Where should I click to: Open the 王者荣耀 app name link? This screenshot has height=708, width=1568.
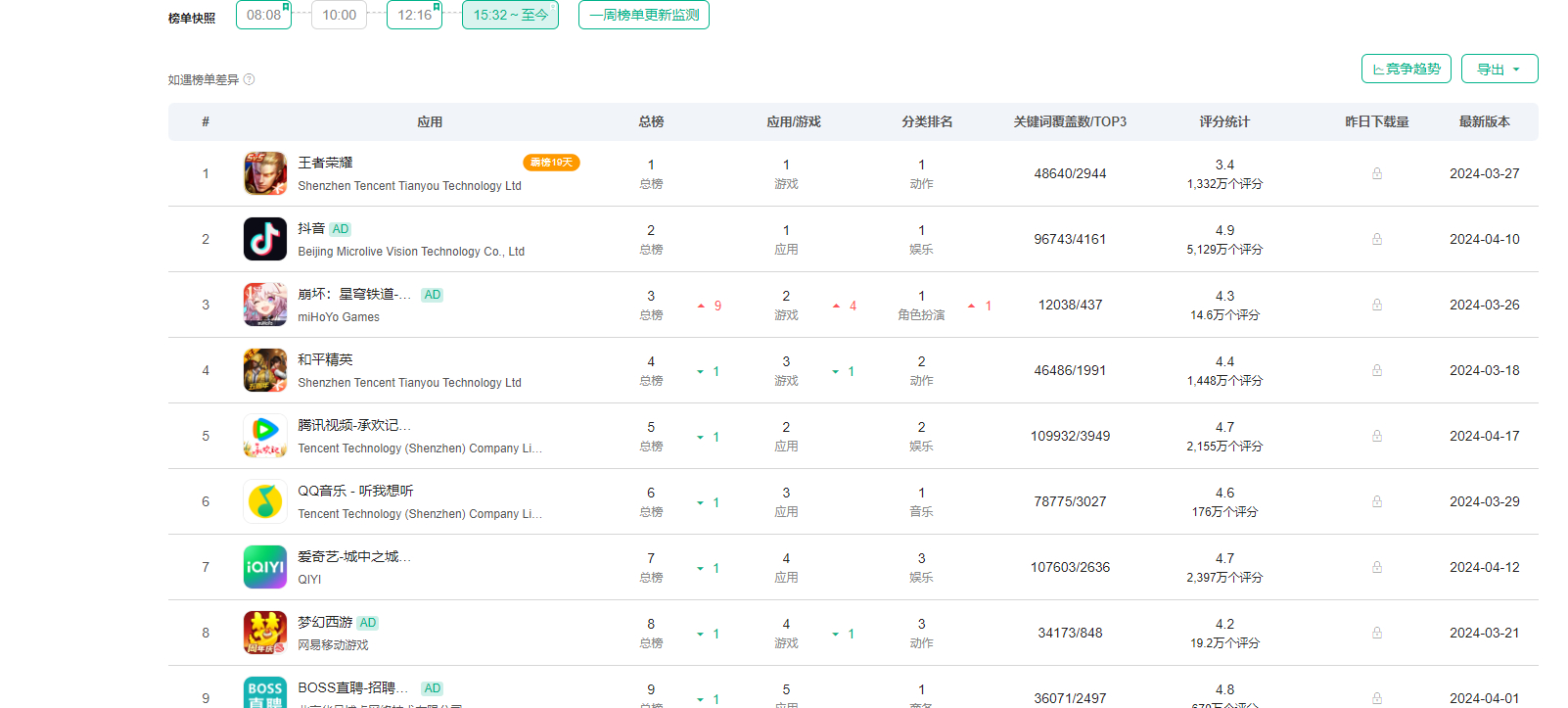click(325, 163)
